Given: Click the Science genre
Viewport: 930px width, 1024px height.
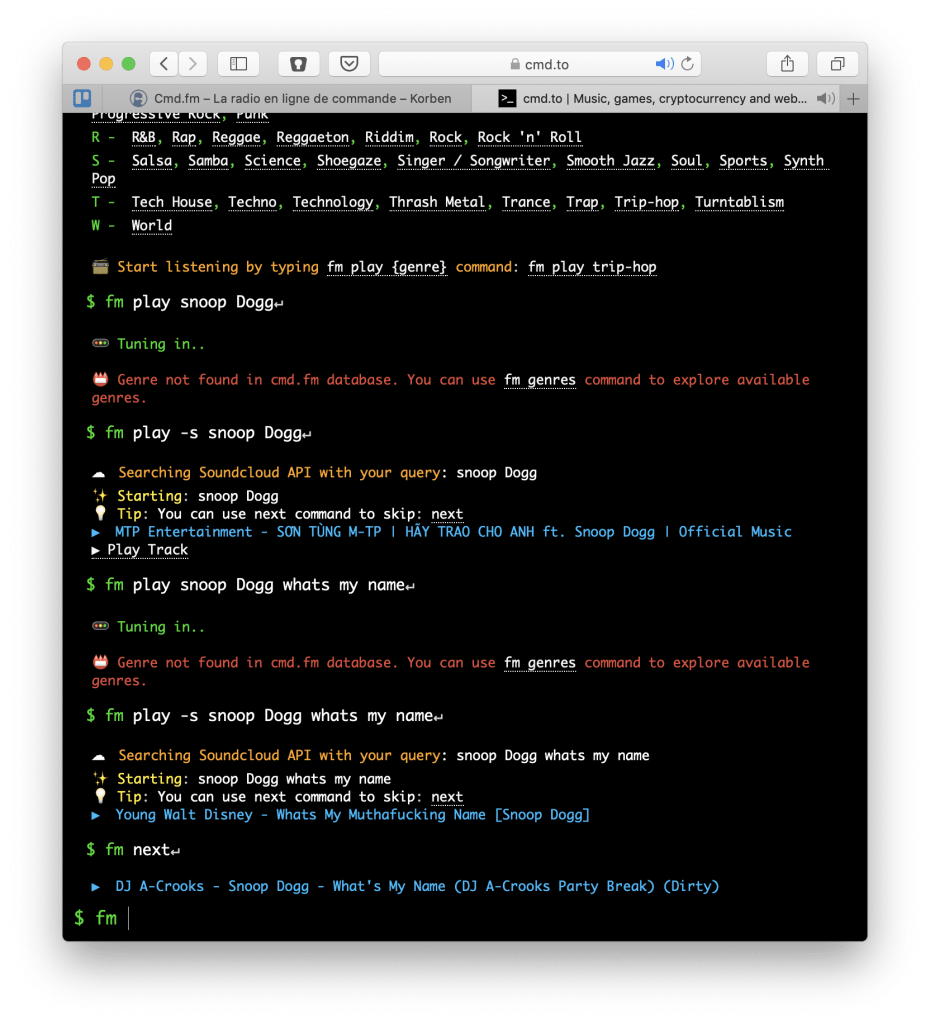Looking at the screenshot, I should pyautogui.click(x=272, y=161).
